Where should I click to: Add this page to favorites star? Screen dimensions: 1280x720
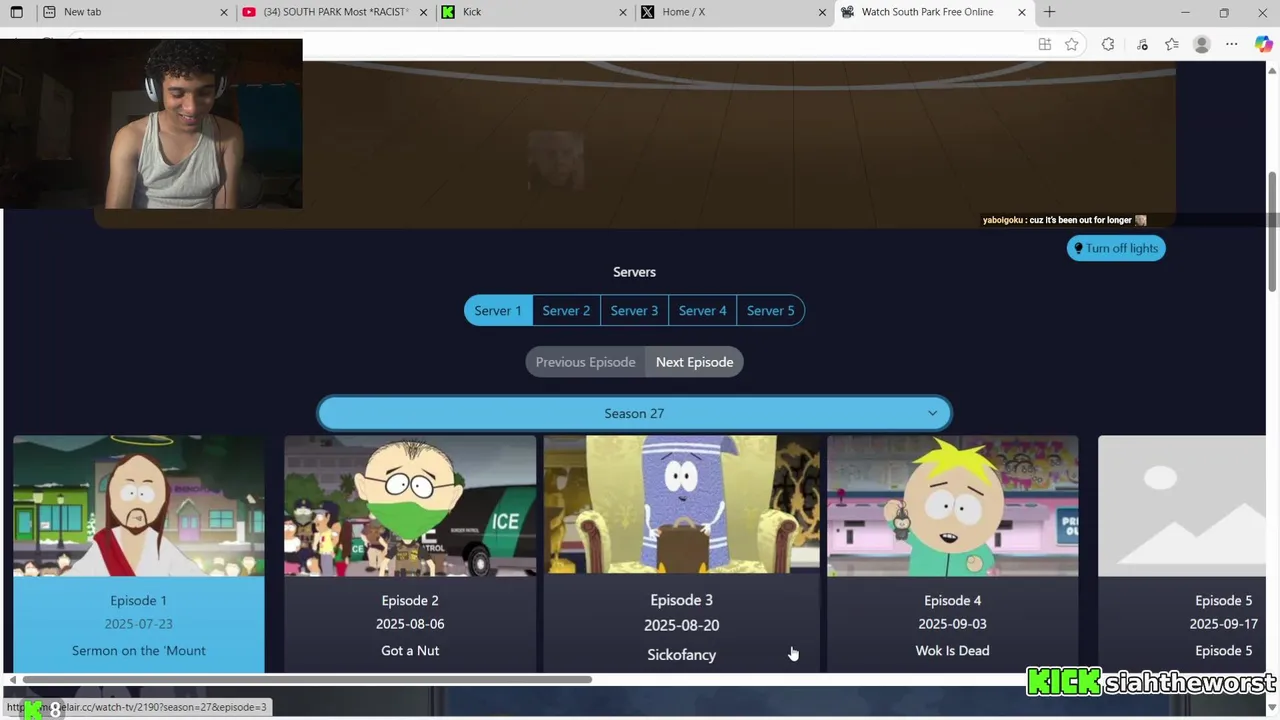[x=1072, y=44]
